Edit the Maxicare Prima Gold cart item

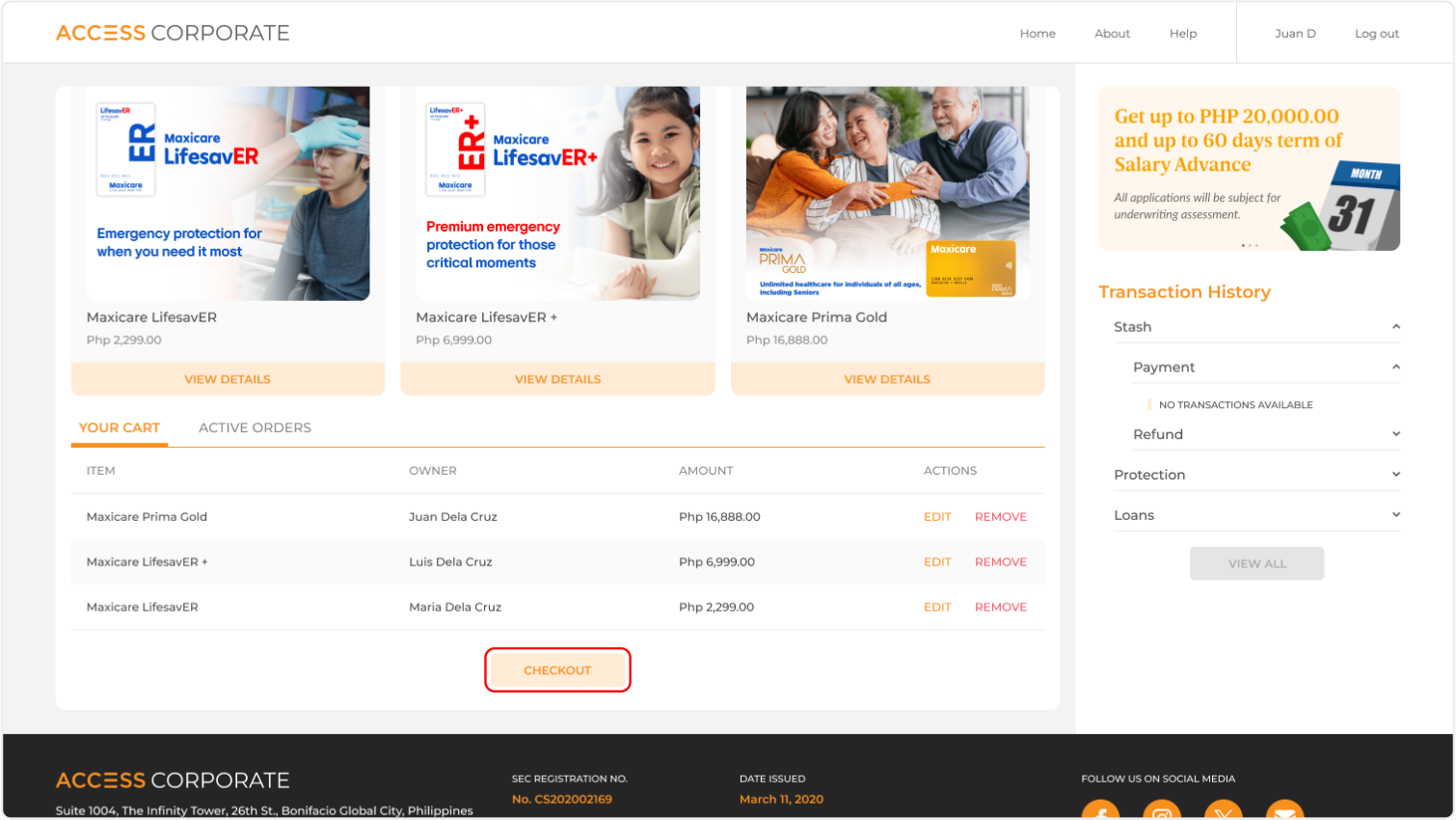(x=937, y=517)
